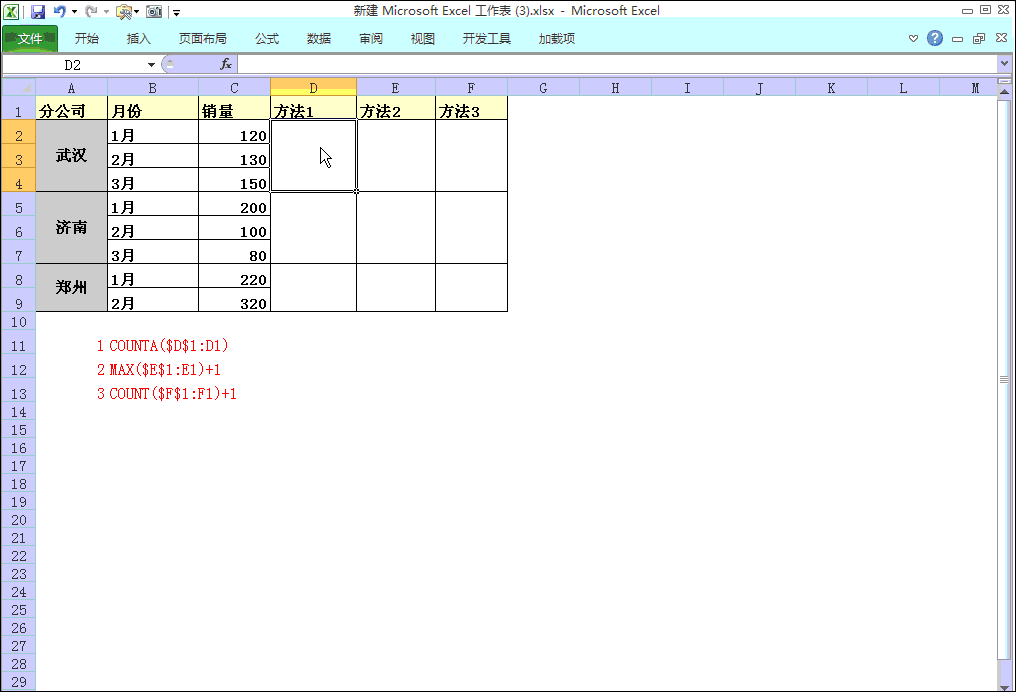Click into the formula bar

618,64
